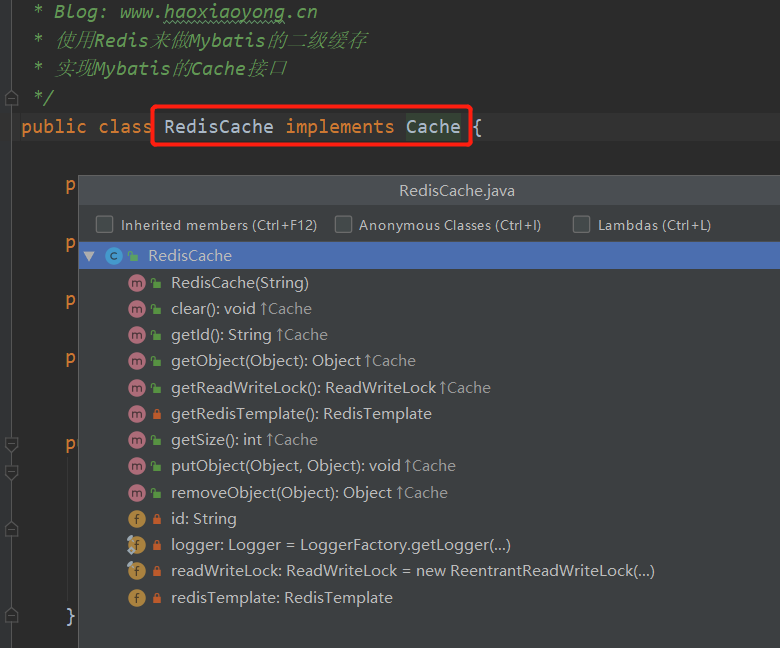Select putObject(Object, Object): void entry
Screen dimensions: 780x648
(x=313, y=466)
